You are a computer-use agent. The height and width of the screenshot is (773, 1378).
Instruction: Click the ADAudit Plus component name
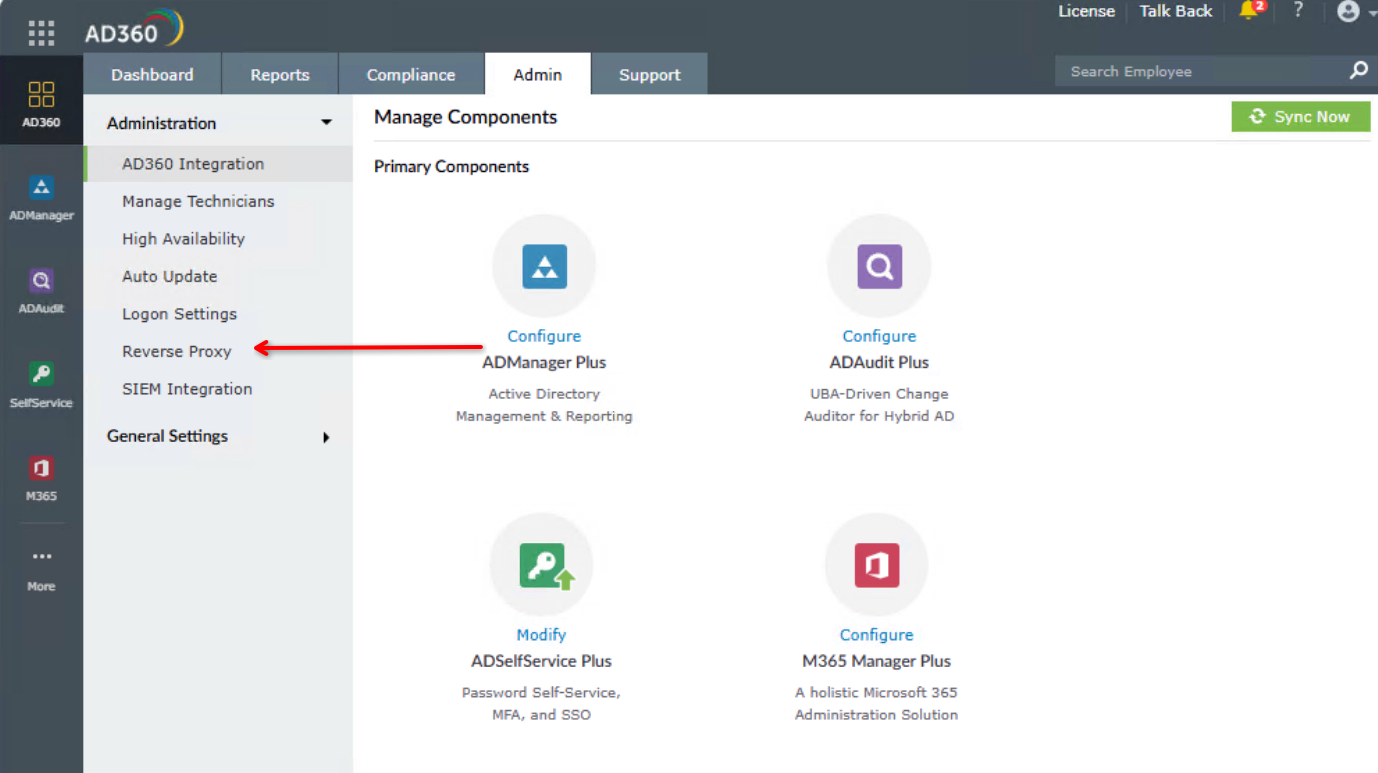pos(879,362)
